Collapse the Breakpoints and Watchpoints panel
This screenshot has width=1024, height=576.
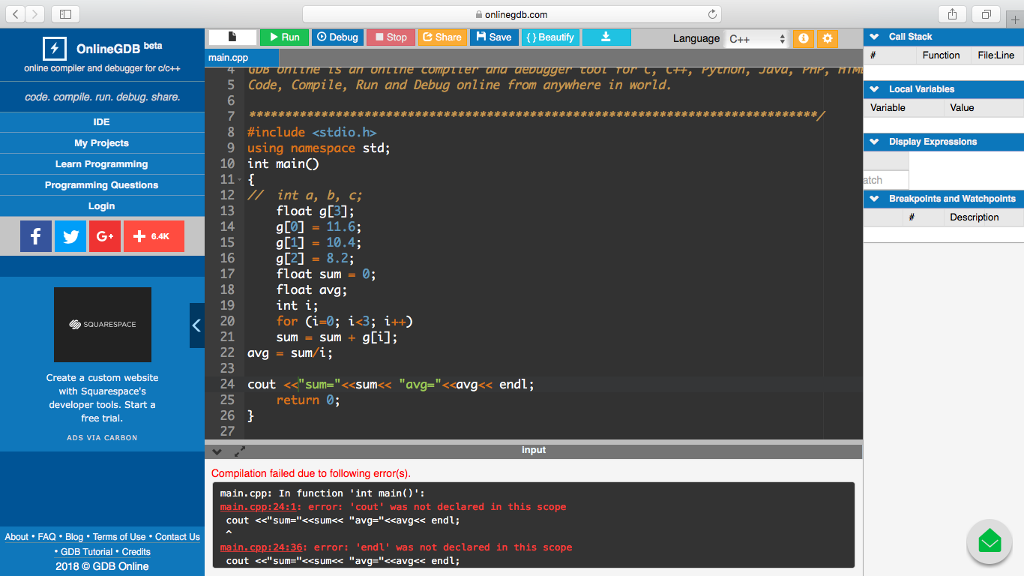874,199
